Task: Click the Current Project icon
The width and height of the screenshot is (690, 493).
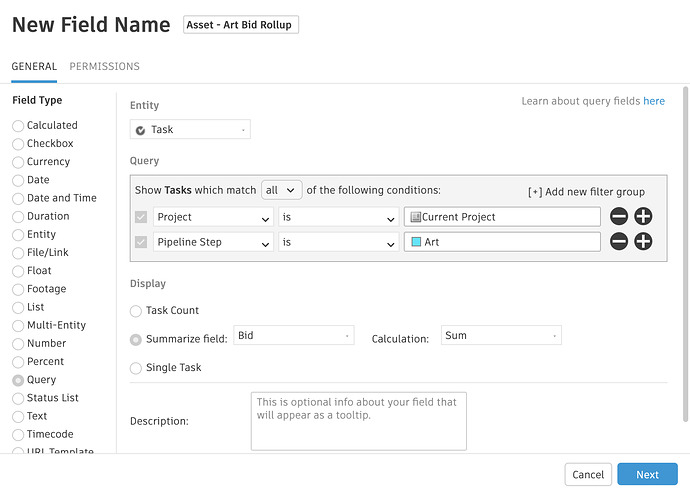Action: pos(415,217)
